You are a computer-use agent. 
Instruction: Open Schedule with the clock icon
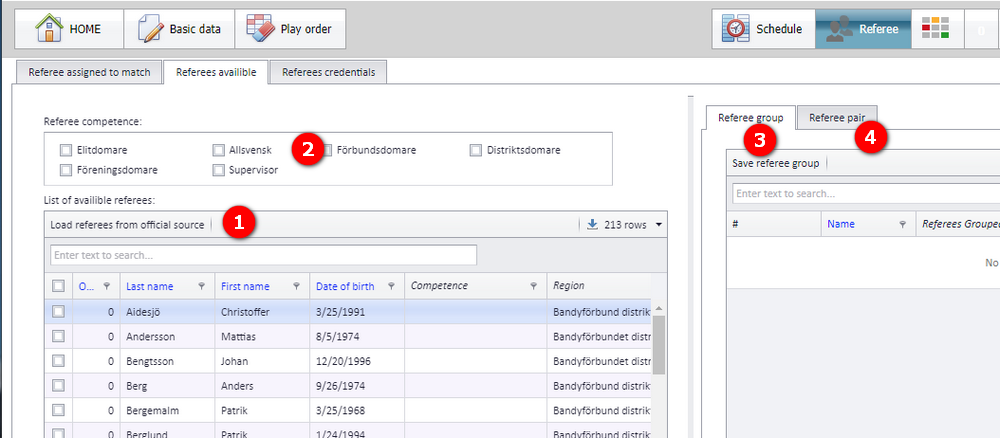coord(735,29)
